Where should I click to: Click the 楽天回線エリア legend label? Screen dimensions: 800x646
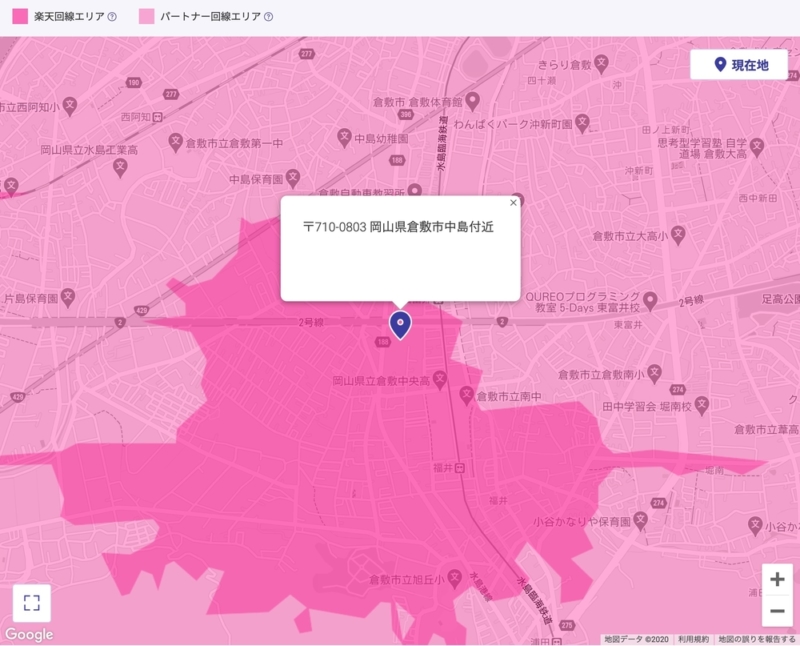69,17
